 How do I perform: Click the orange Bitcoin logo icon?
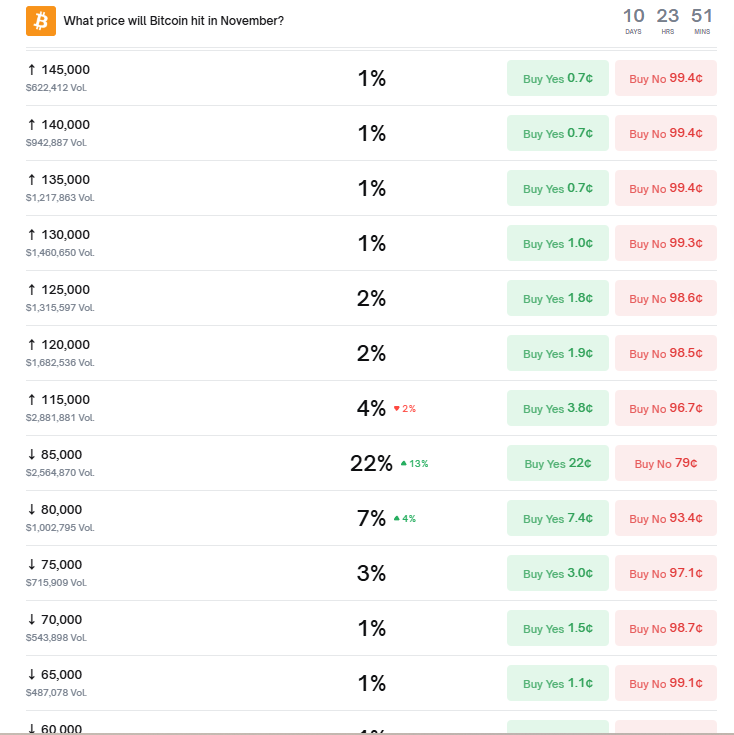(x=41, y=20)
